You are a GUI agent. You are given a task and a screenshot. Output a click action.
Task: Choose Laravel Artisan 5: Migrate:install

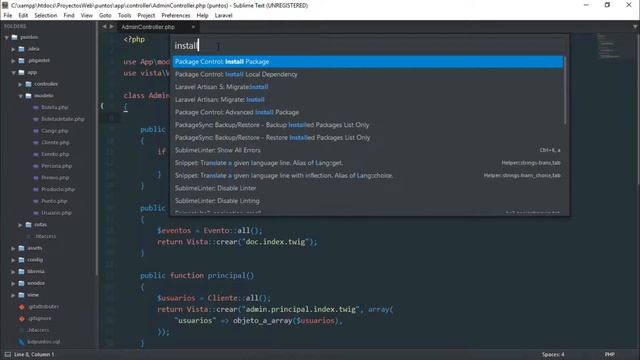tap(368, 87)
